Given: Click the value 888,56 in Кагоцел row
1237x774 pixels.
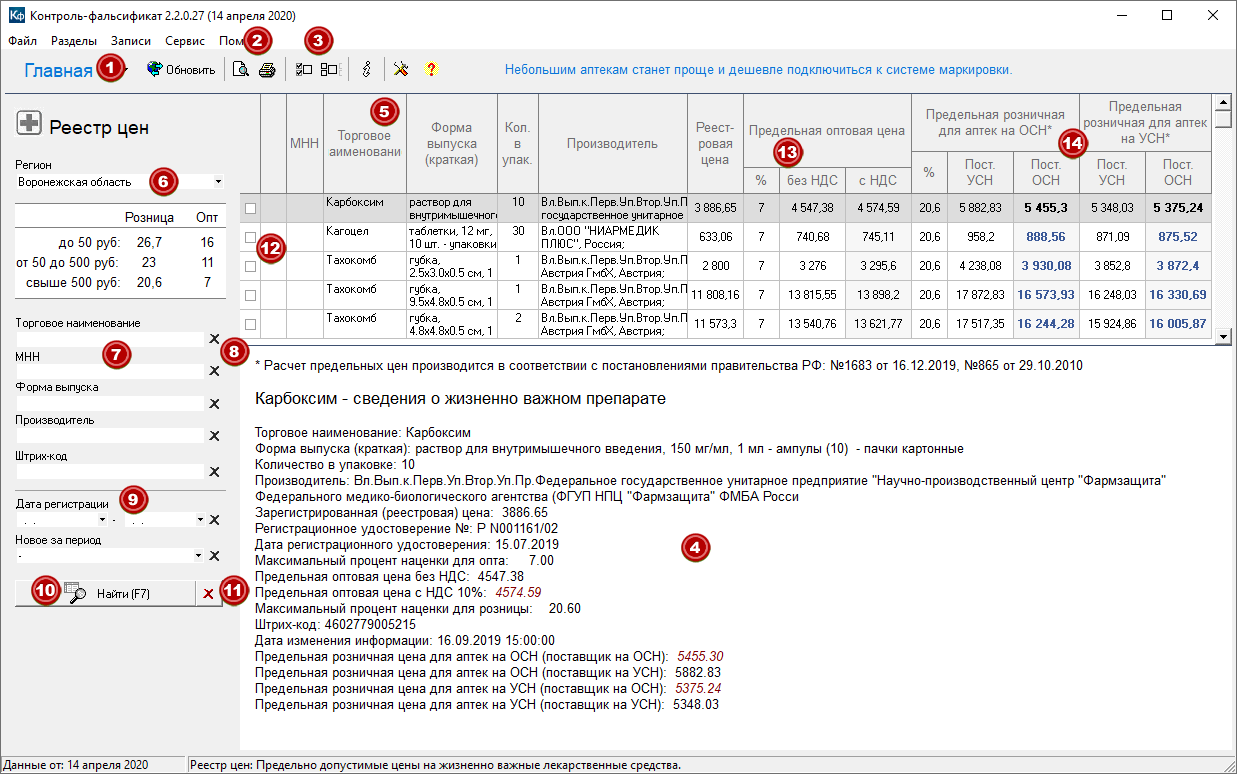Looking at the screenshot, I should pyautogui.click(x=1046, y=237).
